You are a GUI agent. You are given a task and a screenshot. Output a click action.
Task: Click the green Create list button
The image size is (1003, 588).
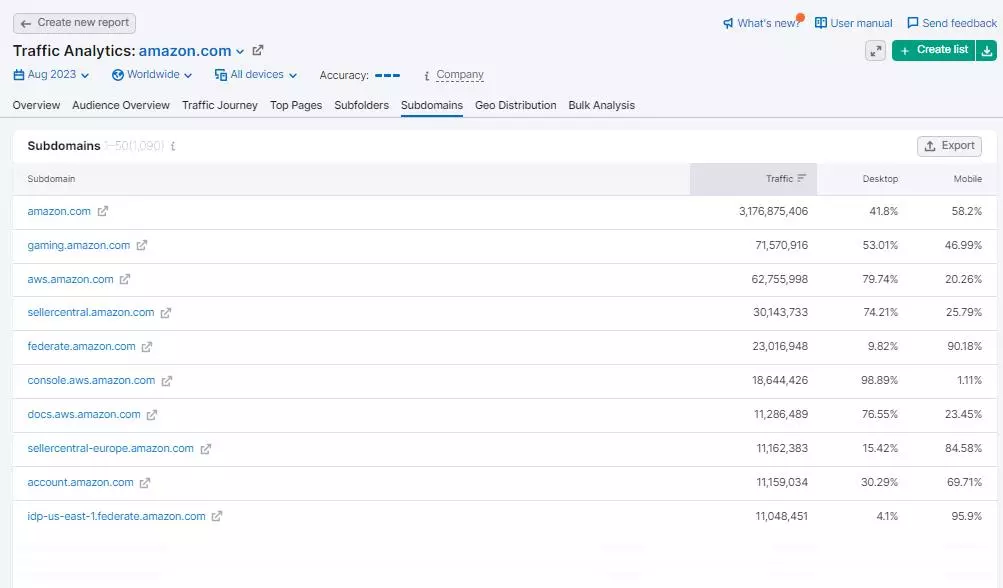point(934,50)
